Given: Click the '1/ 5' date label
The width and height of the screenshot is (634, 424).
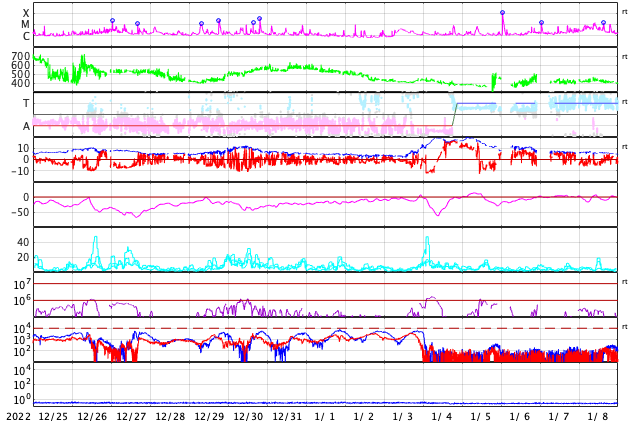Looking at the screenshot, I should coord(481,417).
